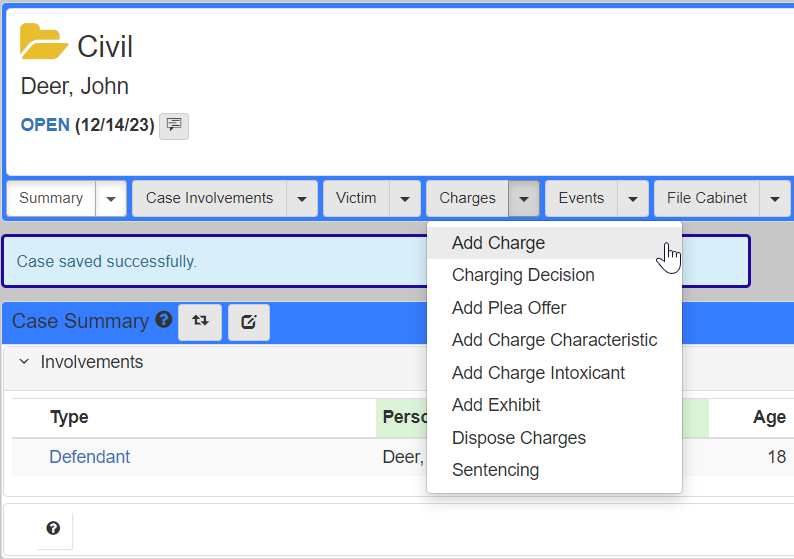
Task: Select Sentencing menu entry
Action: coord(495,470)
